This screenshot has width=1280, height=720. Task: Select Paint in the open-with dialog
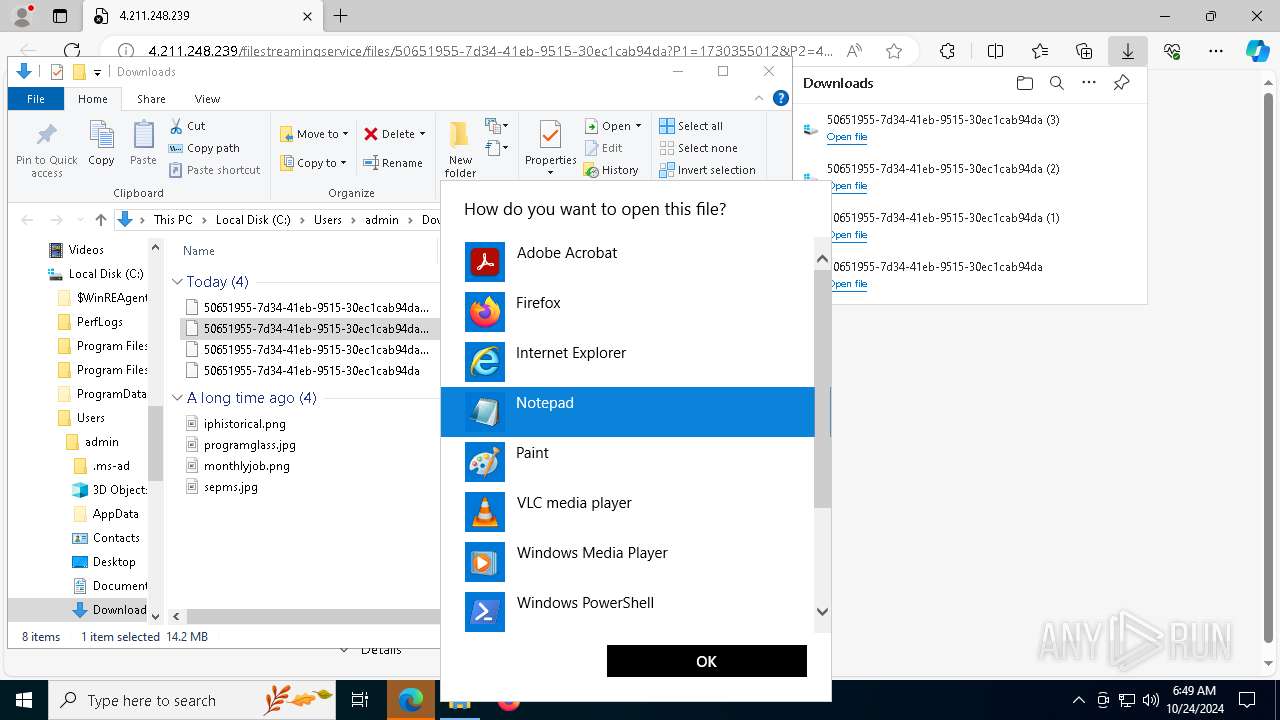[628, 462]
